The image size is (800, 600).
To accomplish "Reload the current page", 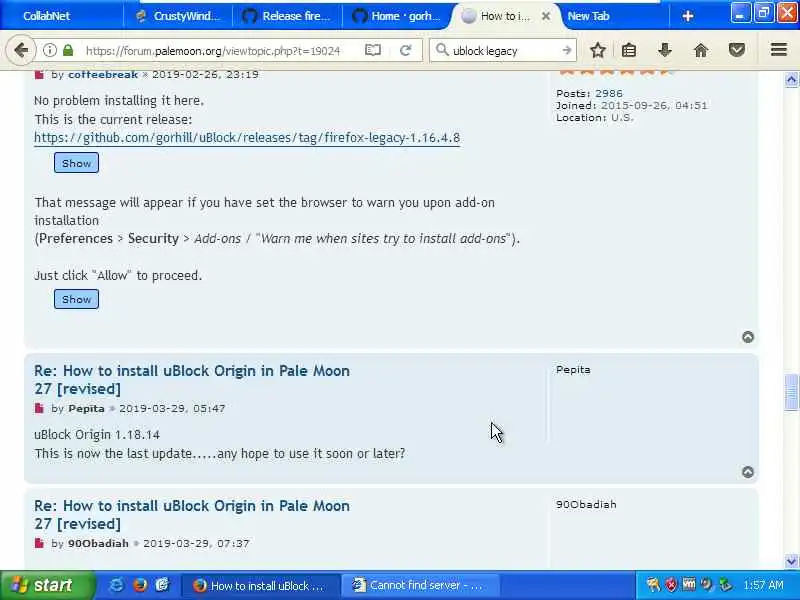I will point(406,50).
